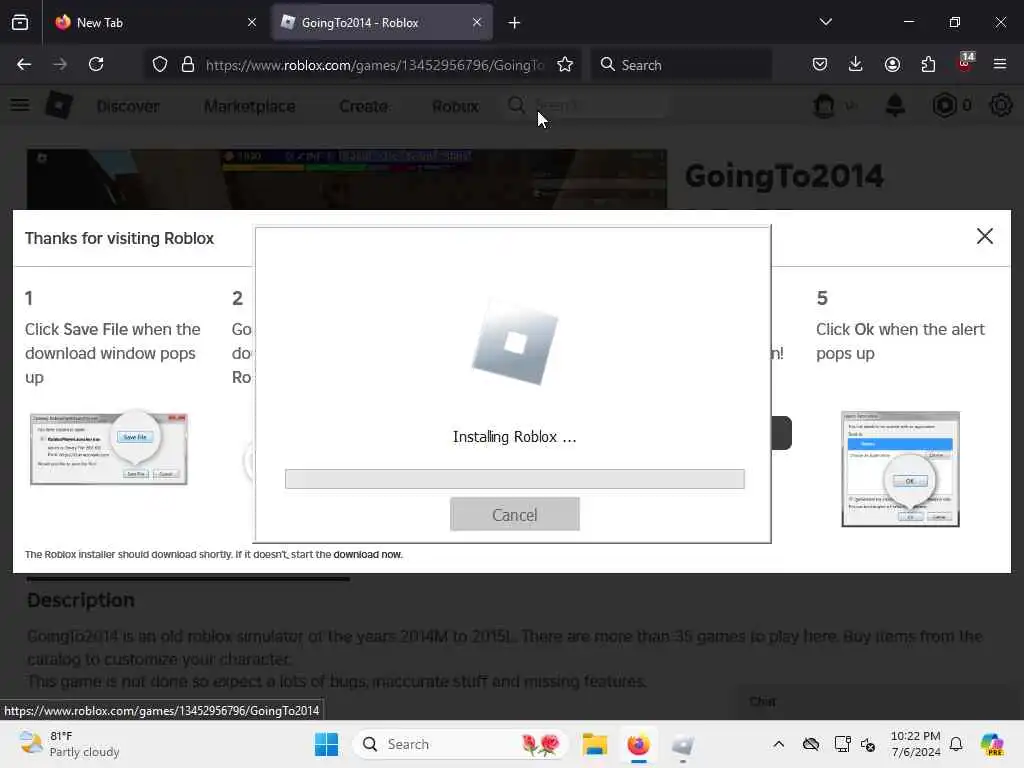Open the Firefox application menu
This screenshot has width=1024, height=768.
[x=1000, y=64]
